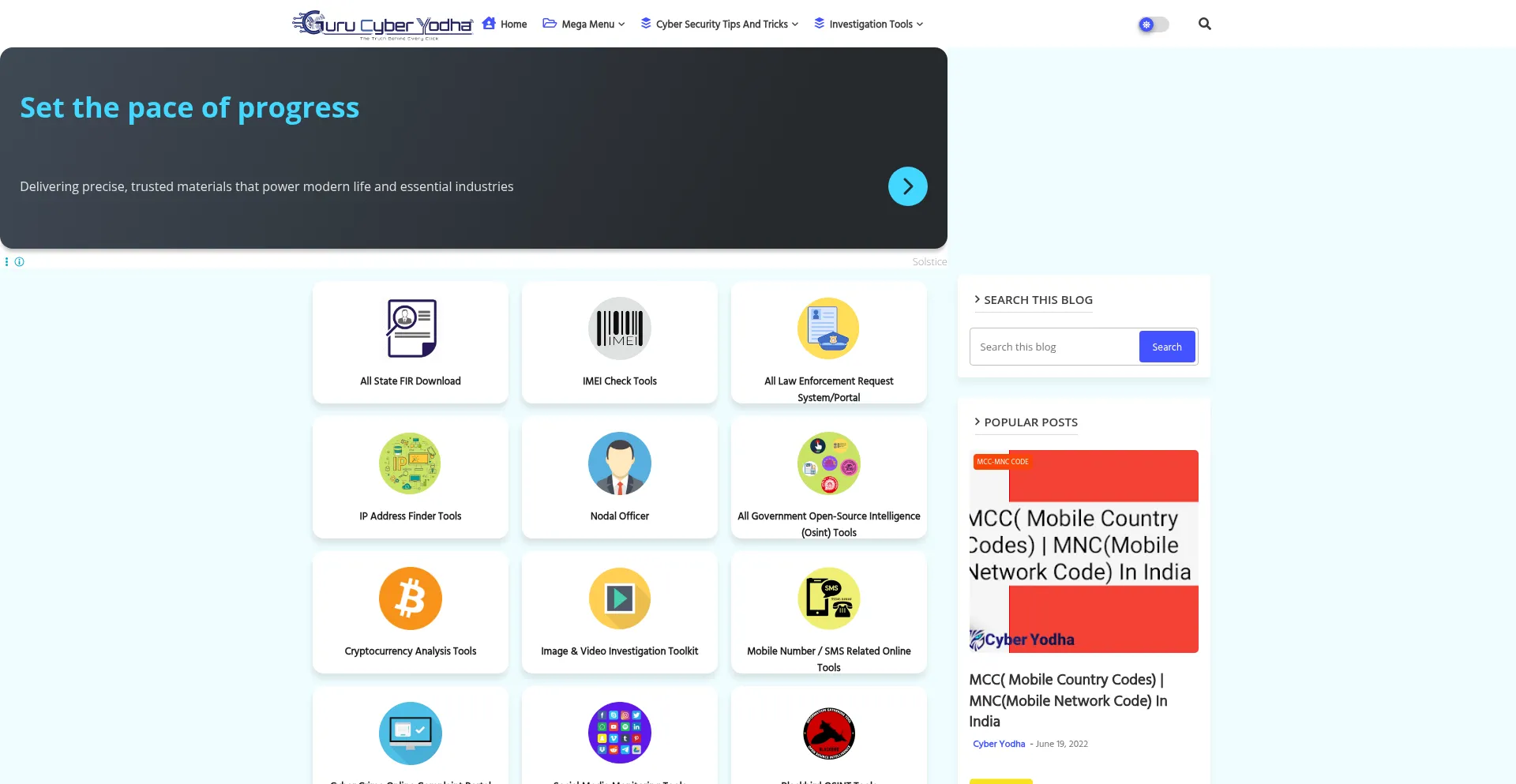Screen dimensions: 1516x784
Task: Click the Image & Video Investigation Toolkit icon
Action: 619,598
